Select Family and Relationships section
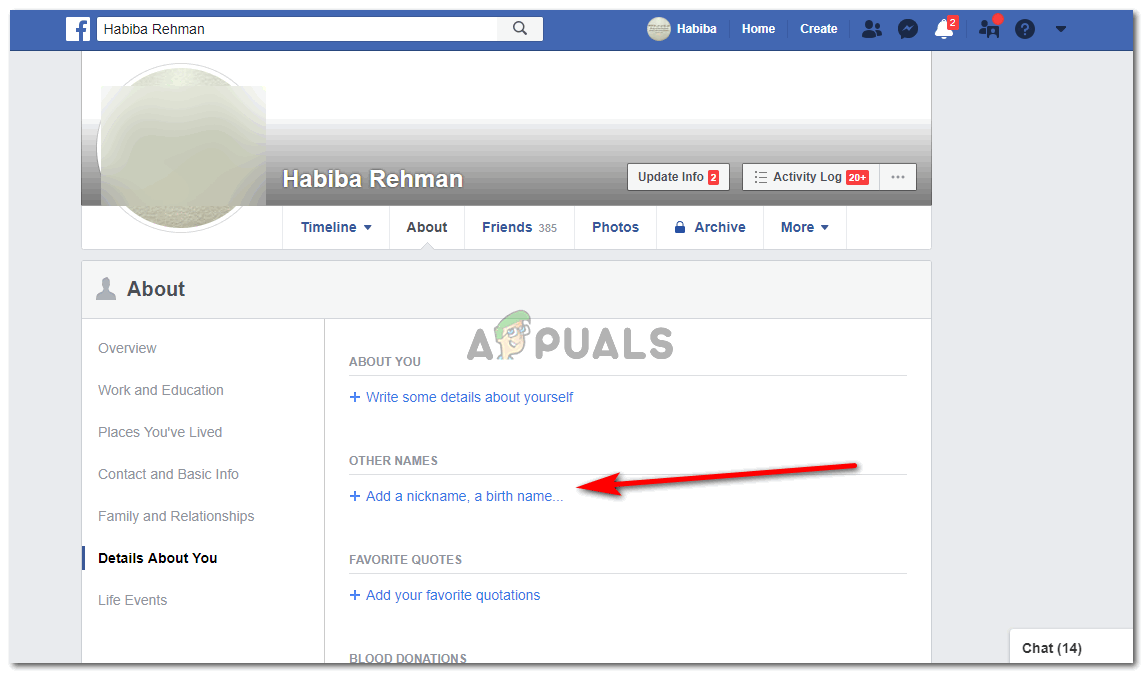This screenshot has width=1144, height=674. (x=176, y=516)
